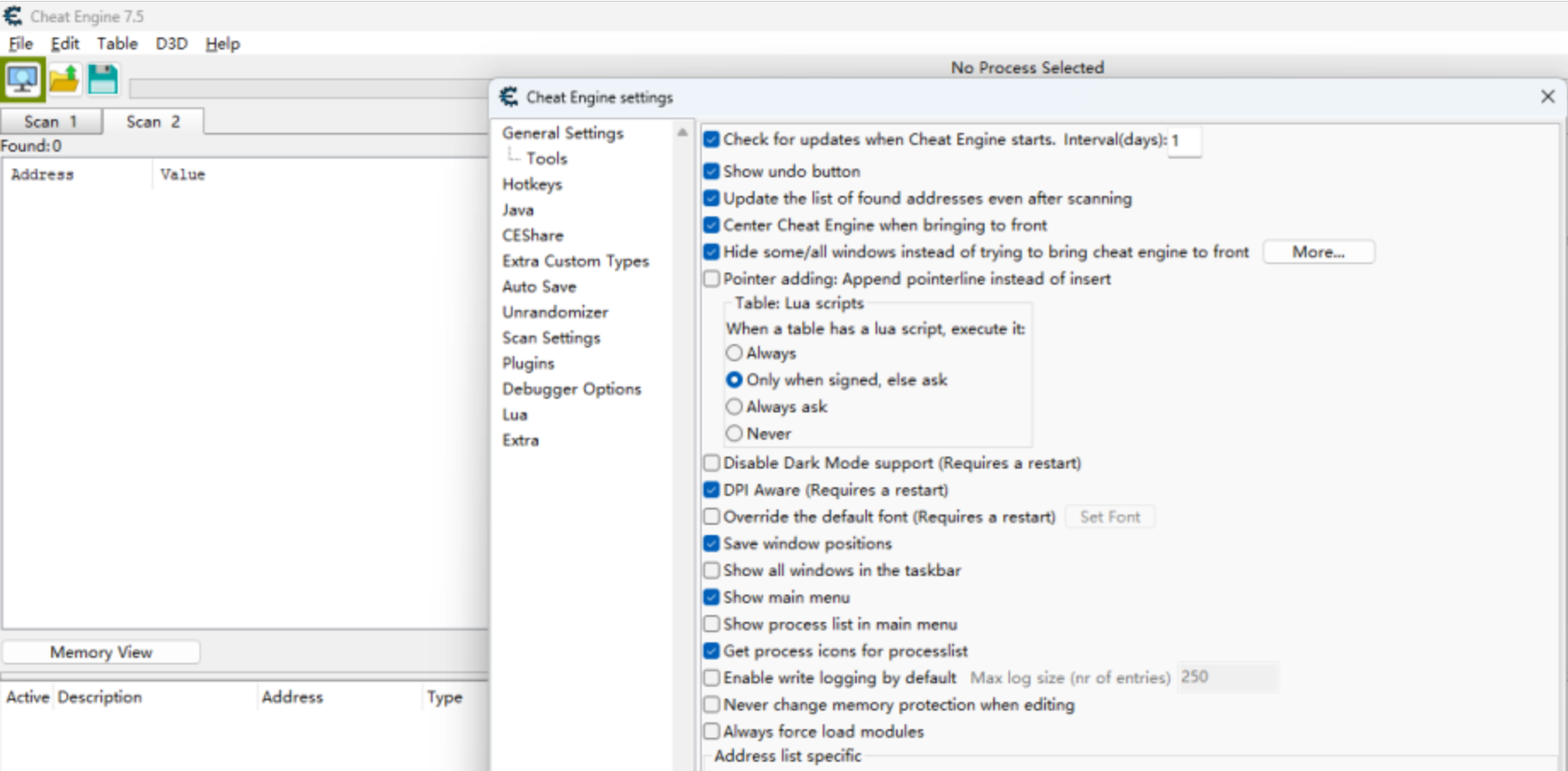Screen dimensions: 1568x771
Task: Enable write logging by default checkbox
Action: [x=712, y=677]
